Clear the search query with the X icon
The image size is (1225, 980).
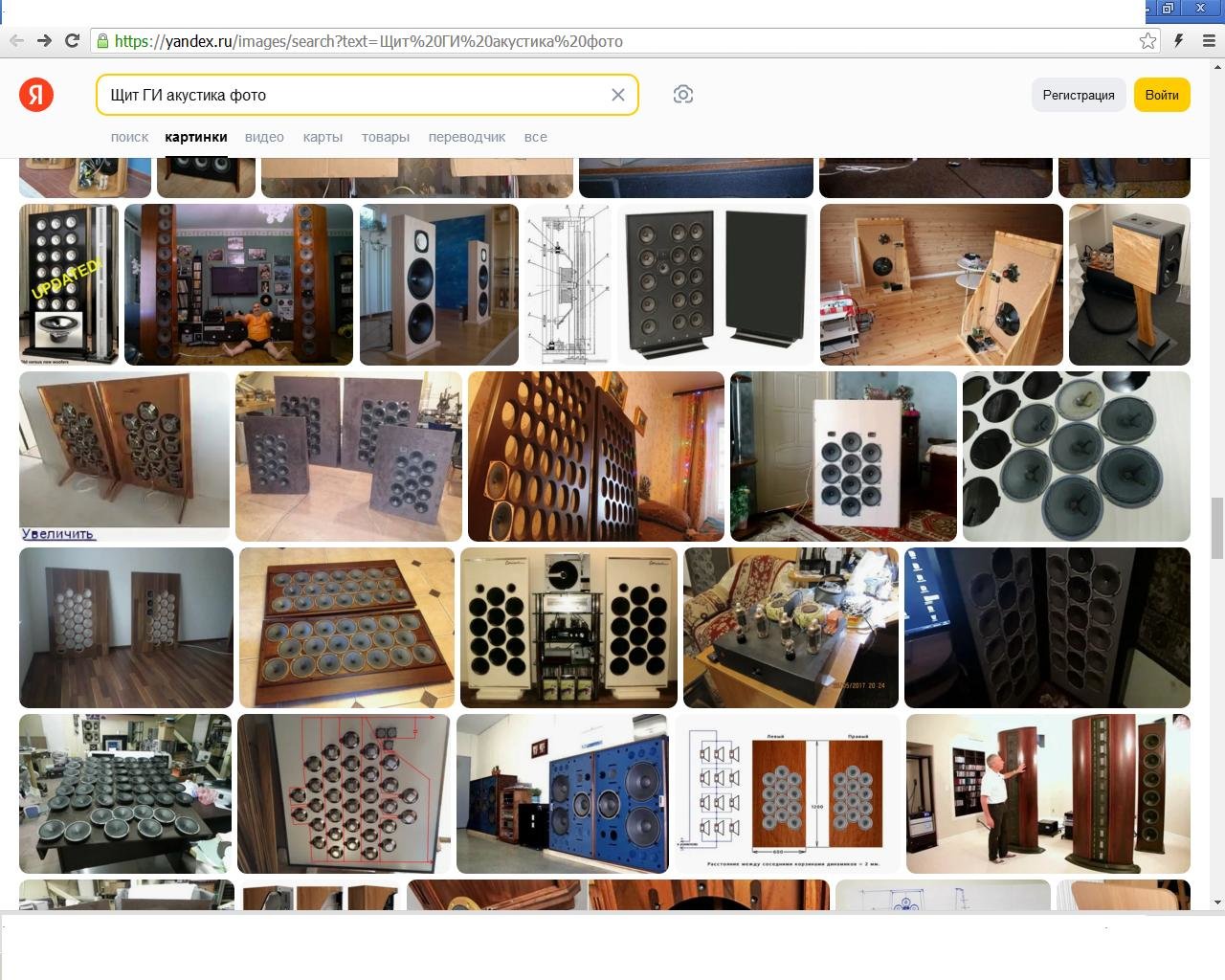(618, 95)
